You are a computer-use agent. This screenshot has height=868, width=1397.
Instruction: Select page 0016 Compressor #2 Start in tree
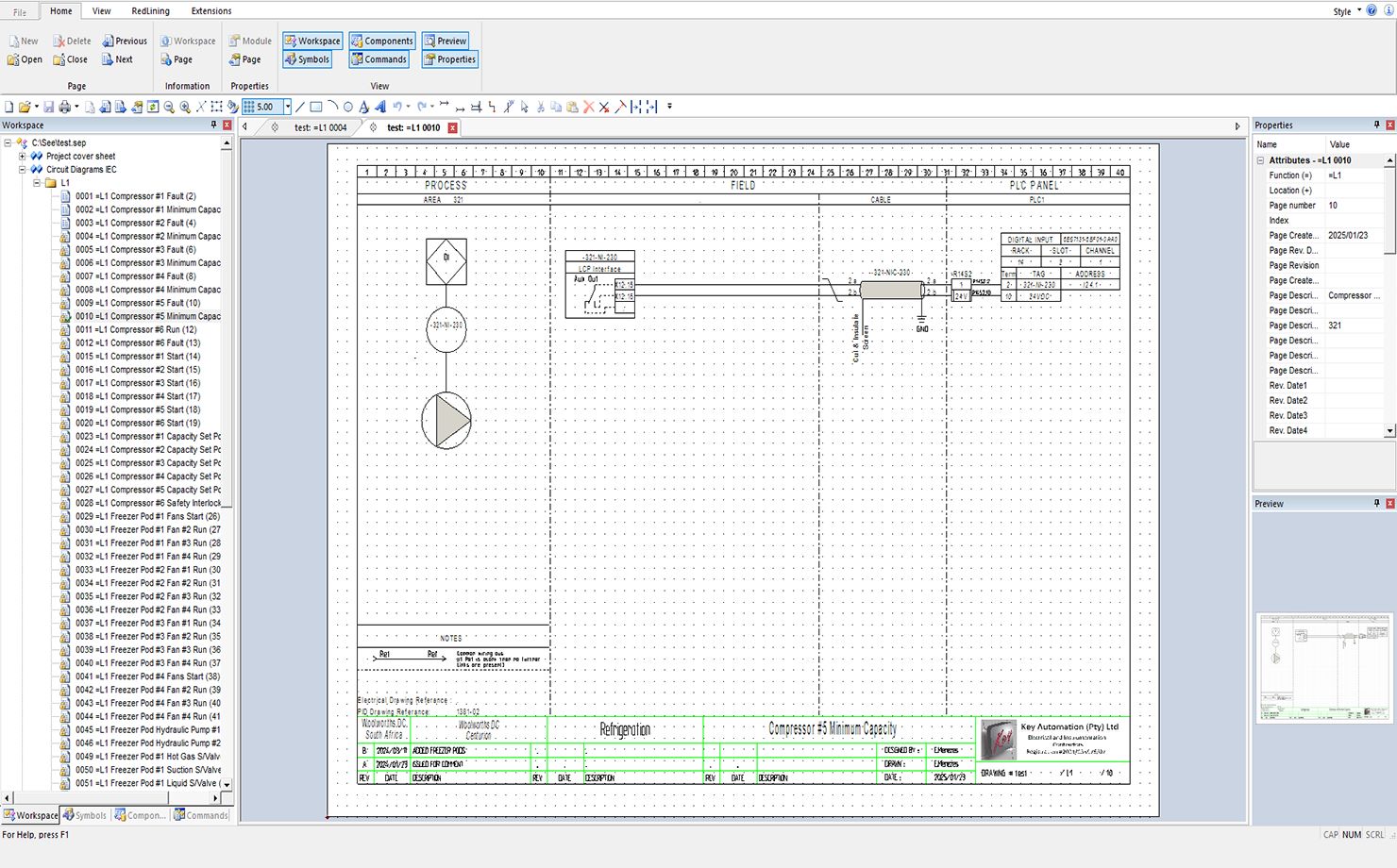(x=138, y=370)
